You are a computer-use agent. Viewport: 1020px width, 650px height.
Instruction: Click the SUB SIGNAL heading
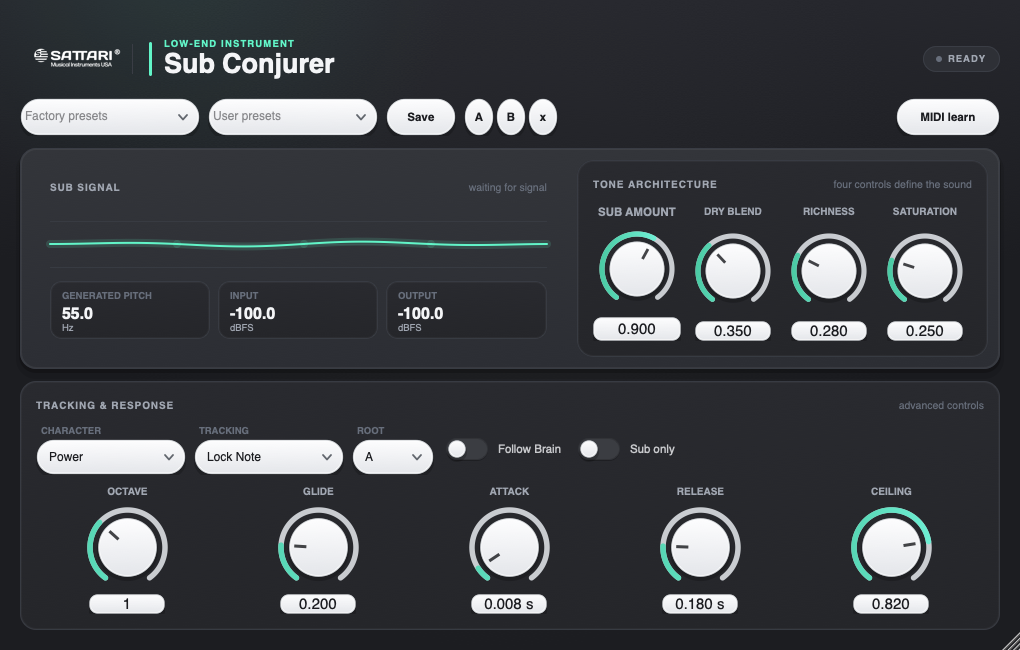coord(85,187)
